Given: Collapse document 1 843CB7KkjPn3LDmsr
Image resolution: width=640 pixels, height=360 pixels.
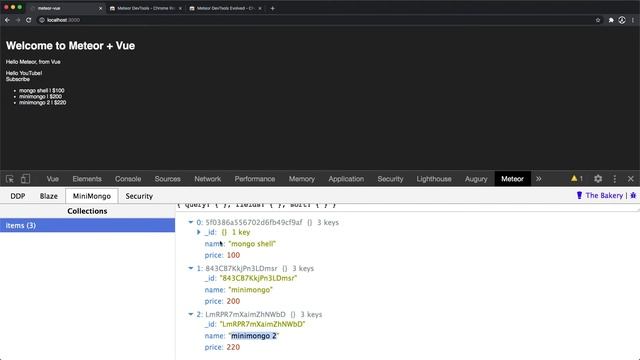Looking at the screenshot, I should (x=191, y=268).
